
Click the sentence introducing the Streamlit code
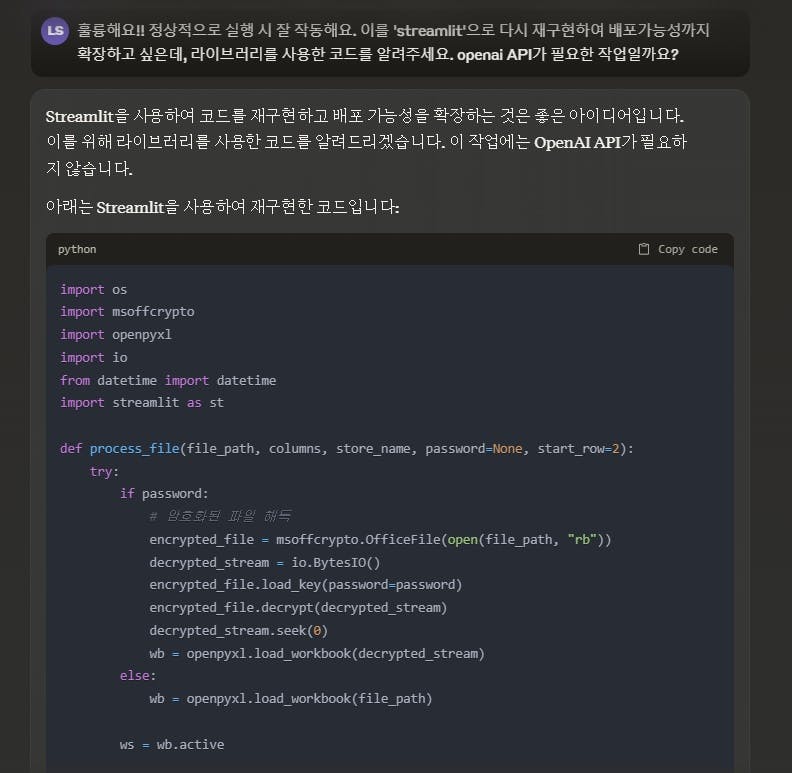222,207
